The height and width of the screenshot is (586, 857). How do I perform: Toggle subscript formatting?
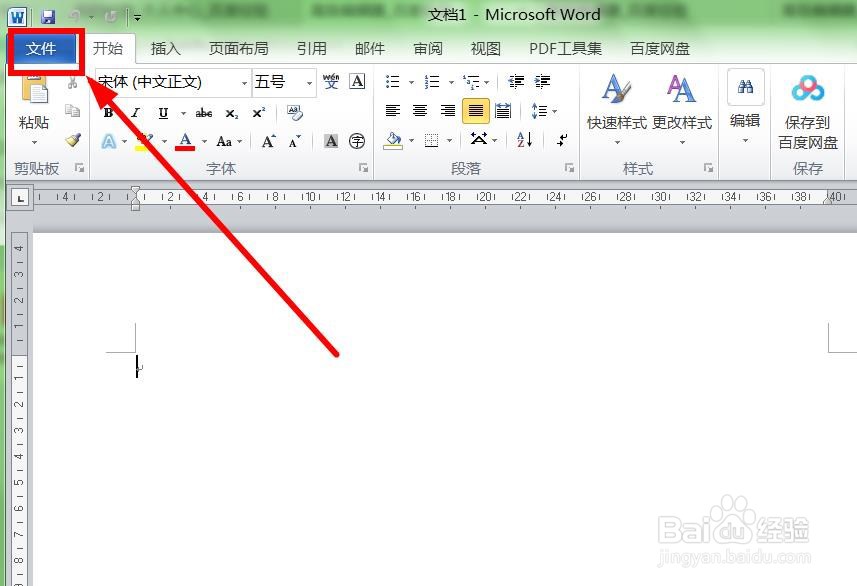pyautogui.click(x=232, y=113)
